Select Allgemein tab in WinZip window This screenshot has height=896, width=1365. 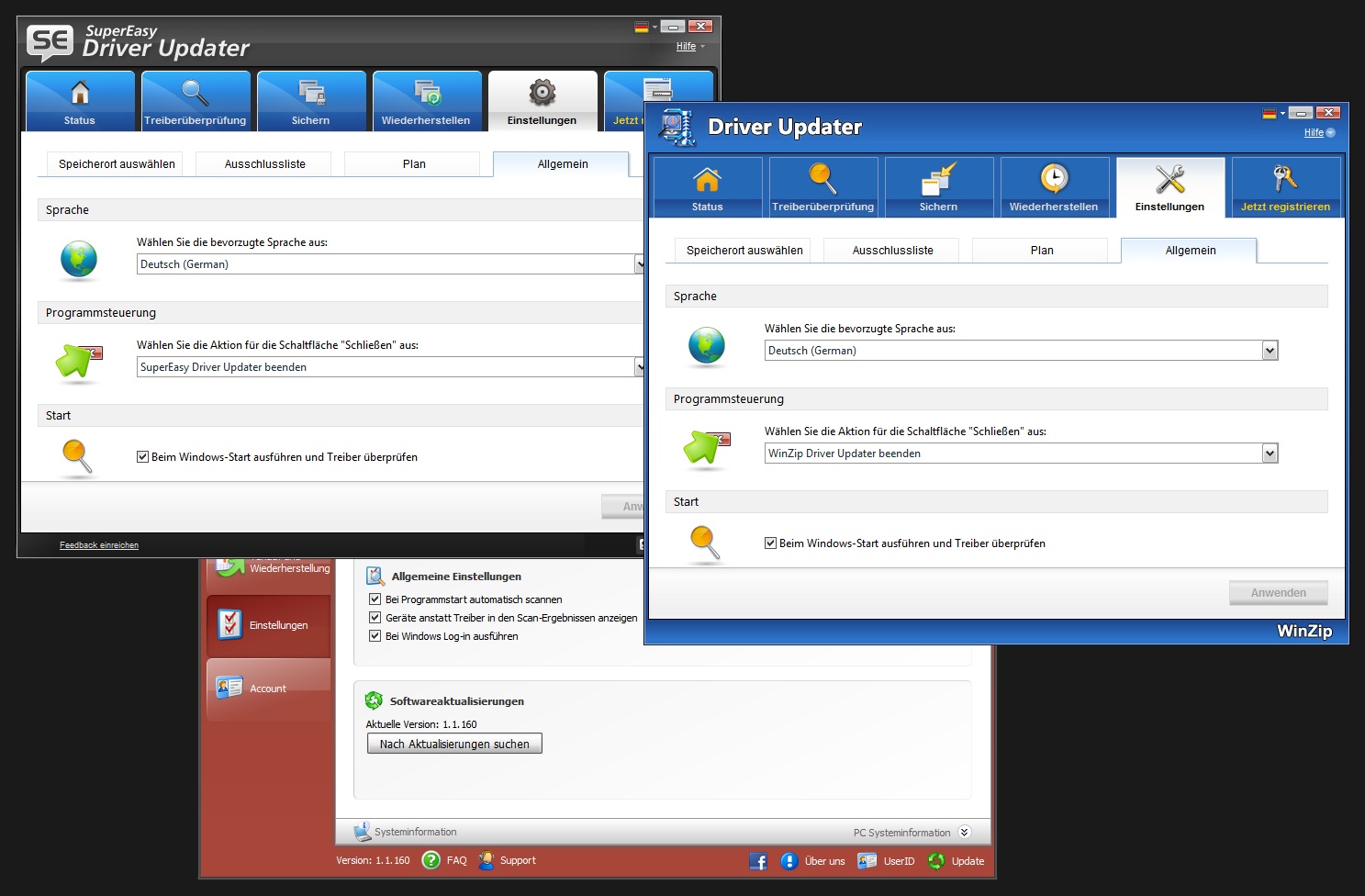coord(1190,250)
